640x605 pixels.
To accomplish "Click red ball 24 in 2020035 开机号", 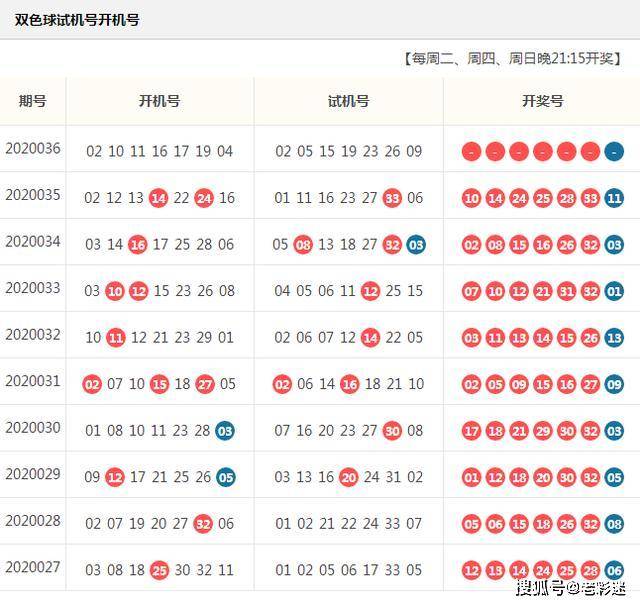I will coord(204,198).
